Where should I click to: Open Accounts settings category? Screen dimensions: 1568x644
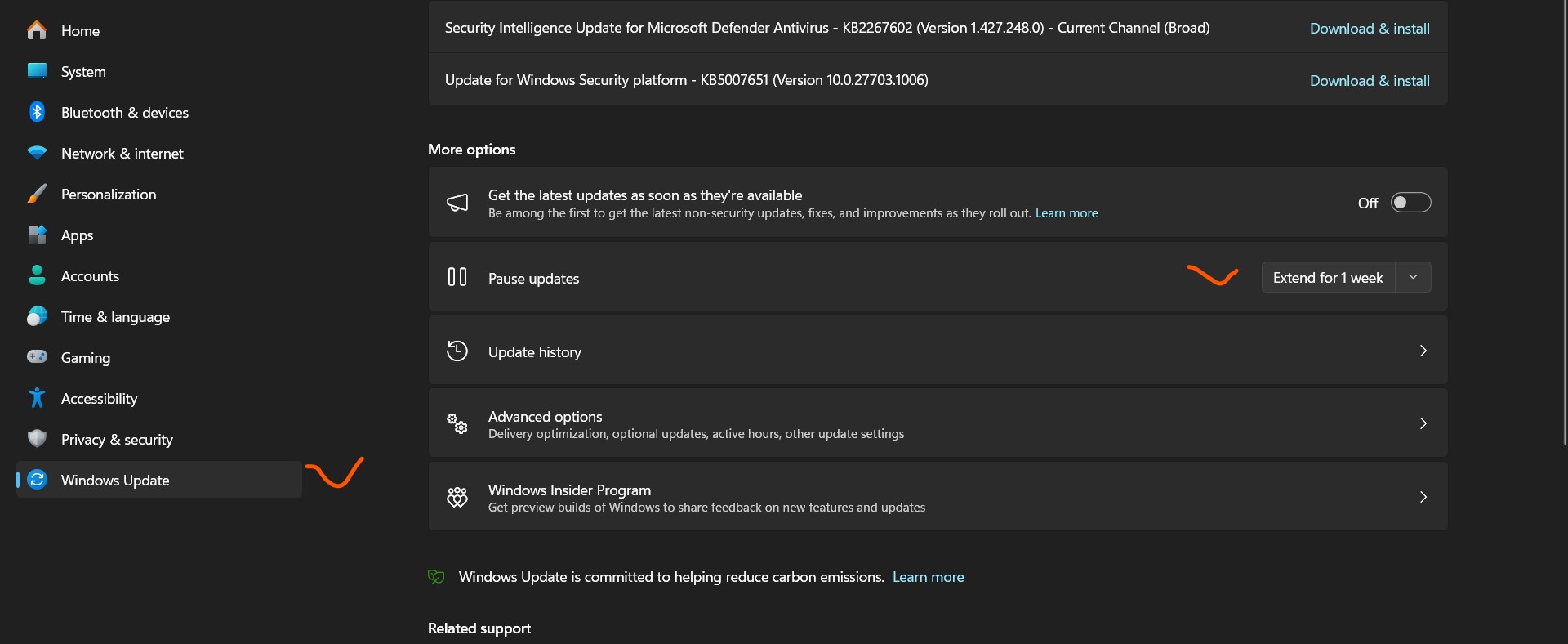point(159,275)
